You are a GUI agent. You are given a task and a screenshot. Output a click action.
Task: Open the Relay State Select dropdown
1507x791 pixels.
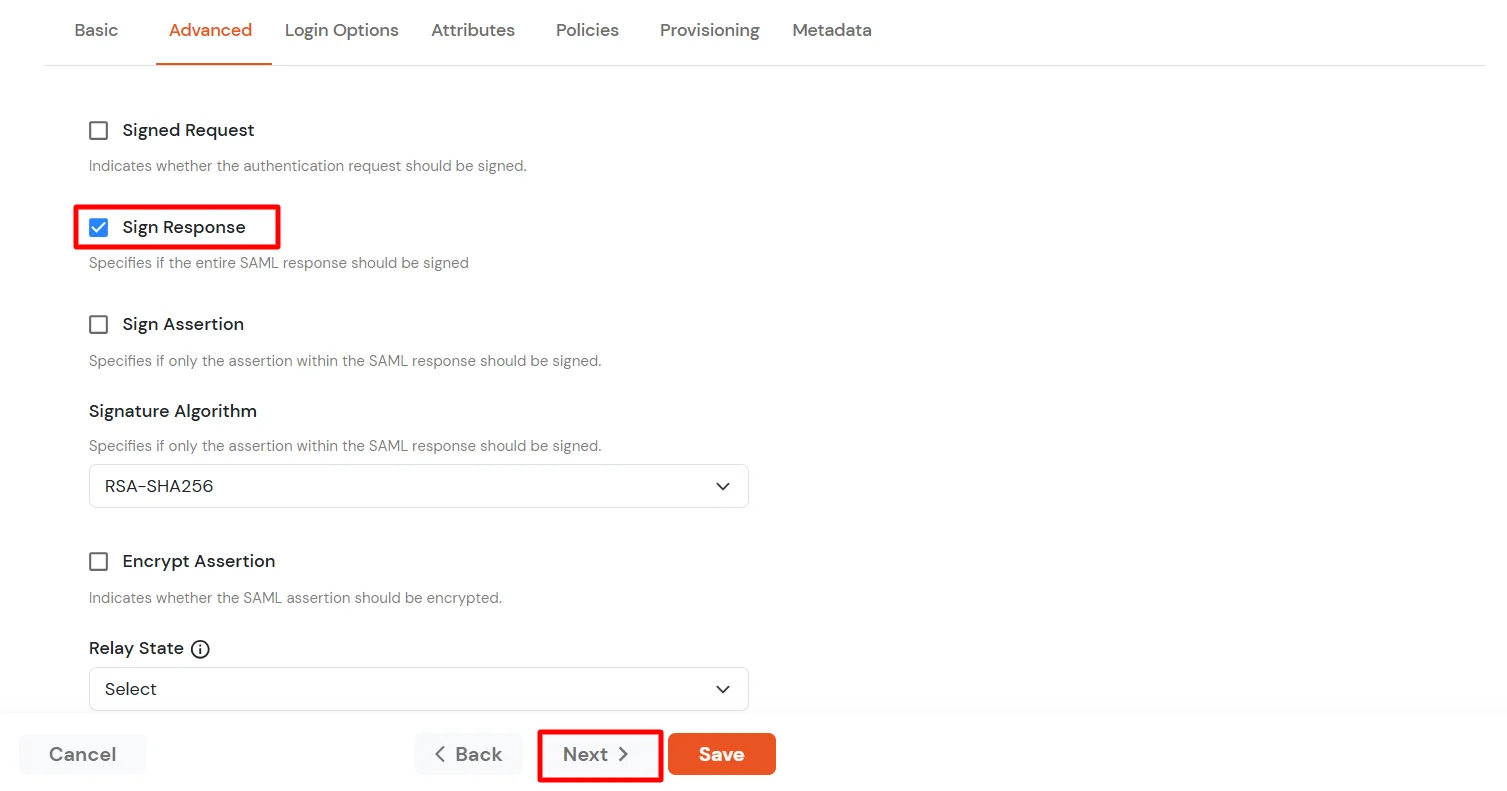click(x=418, y=689)
